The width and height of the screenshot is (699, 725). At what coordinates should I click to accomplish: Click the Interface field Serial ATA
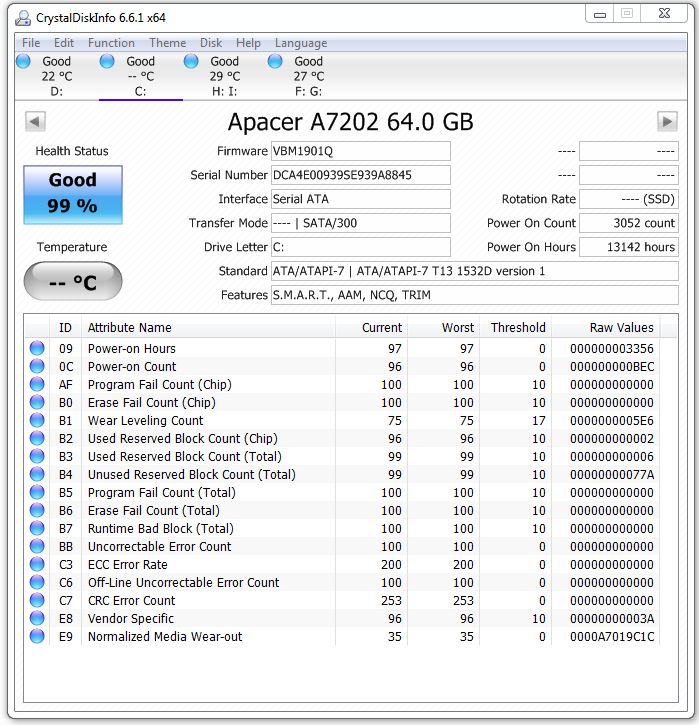pyautogui.click(x=361, y=199)
